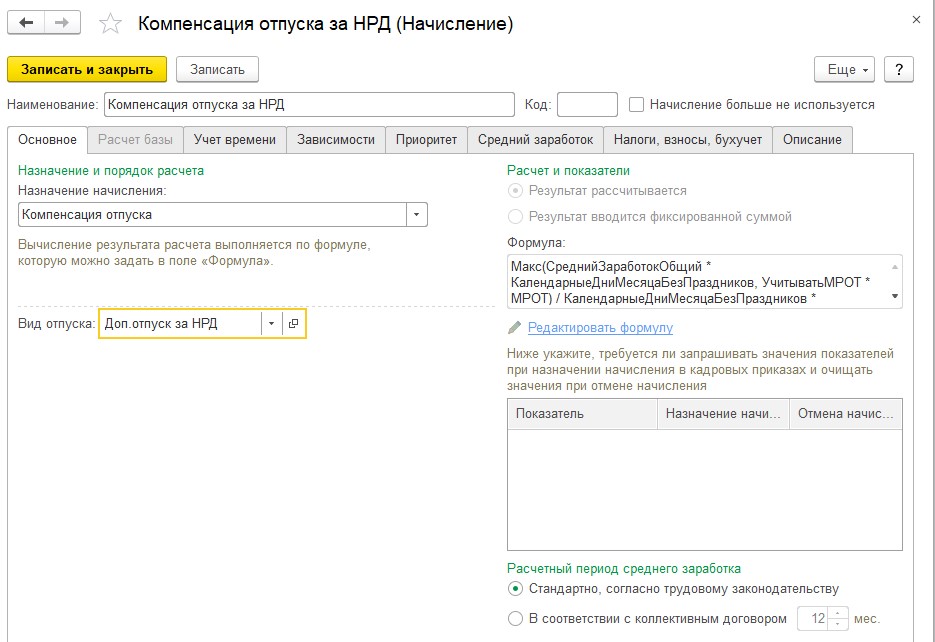
Task: Open the Налоги, взносы, бухучет tab
Action: pyautogui.click(x=688, y=139)
